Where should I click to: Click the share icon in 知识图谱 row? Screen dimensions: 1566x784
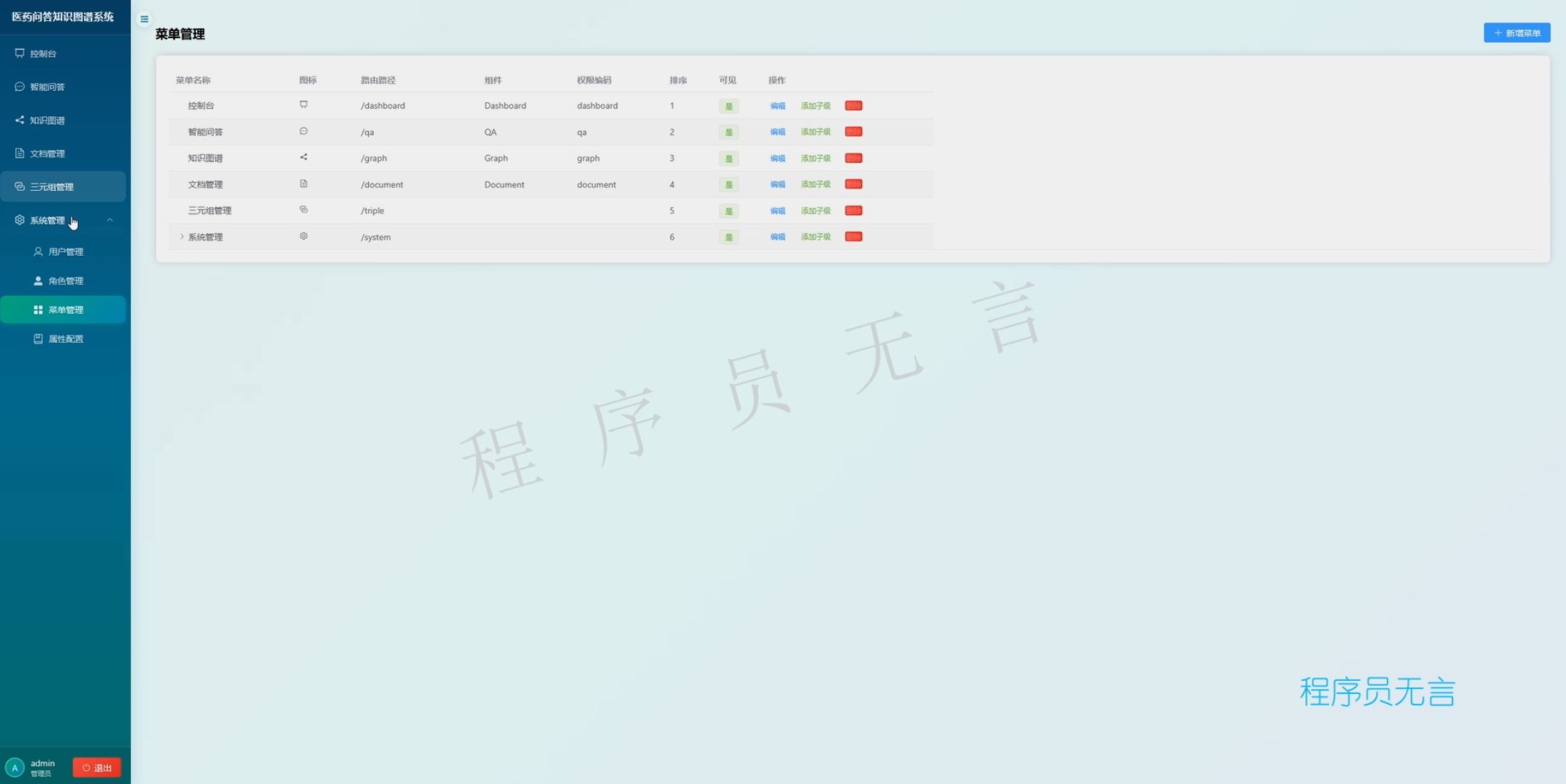pyautogui.click(x=303, y=157)
